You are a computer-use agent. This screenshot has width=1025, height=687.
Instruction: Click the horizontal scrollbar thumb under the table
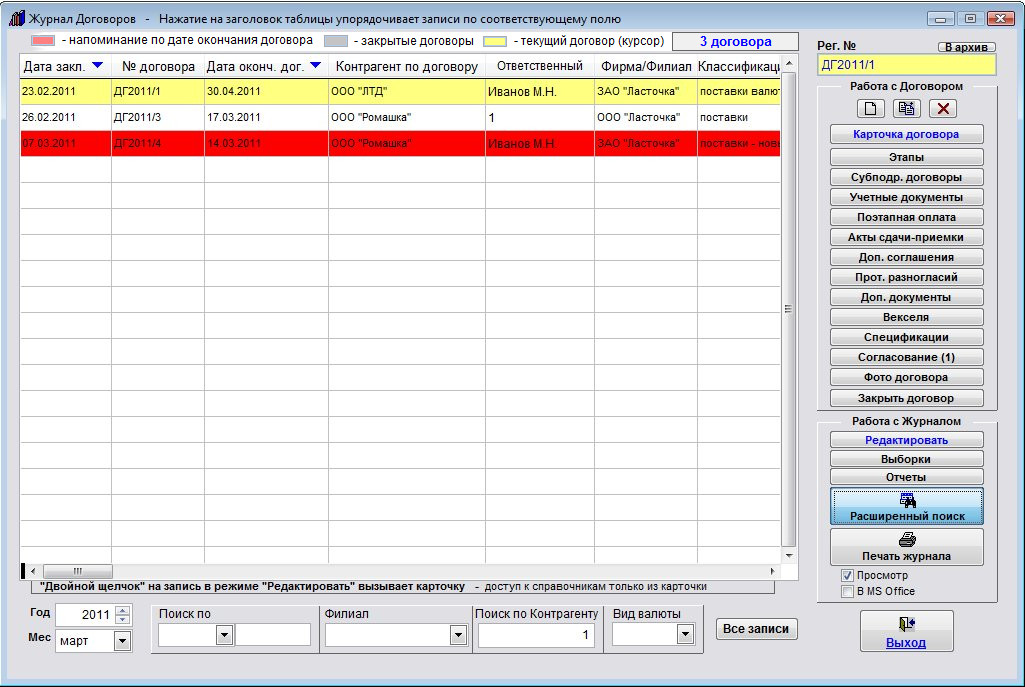point(77,570)
